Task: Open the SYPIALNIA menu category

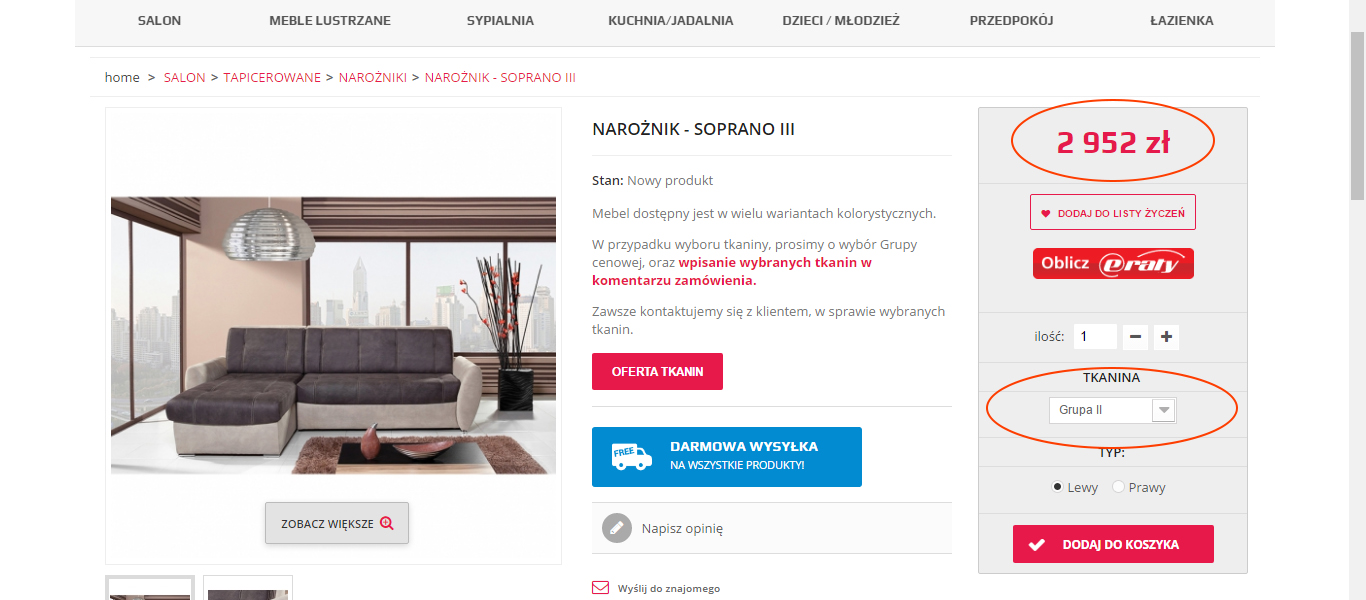Action: [x=500, y=20]
